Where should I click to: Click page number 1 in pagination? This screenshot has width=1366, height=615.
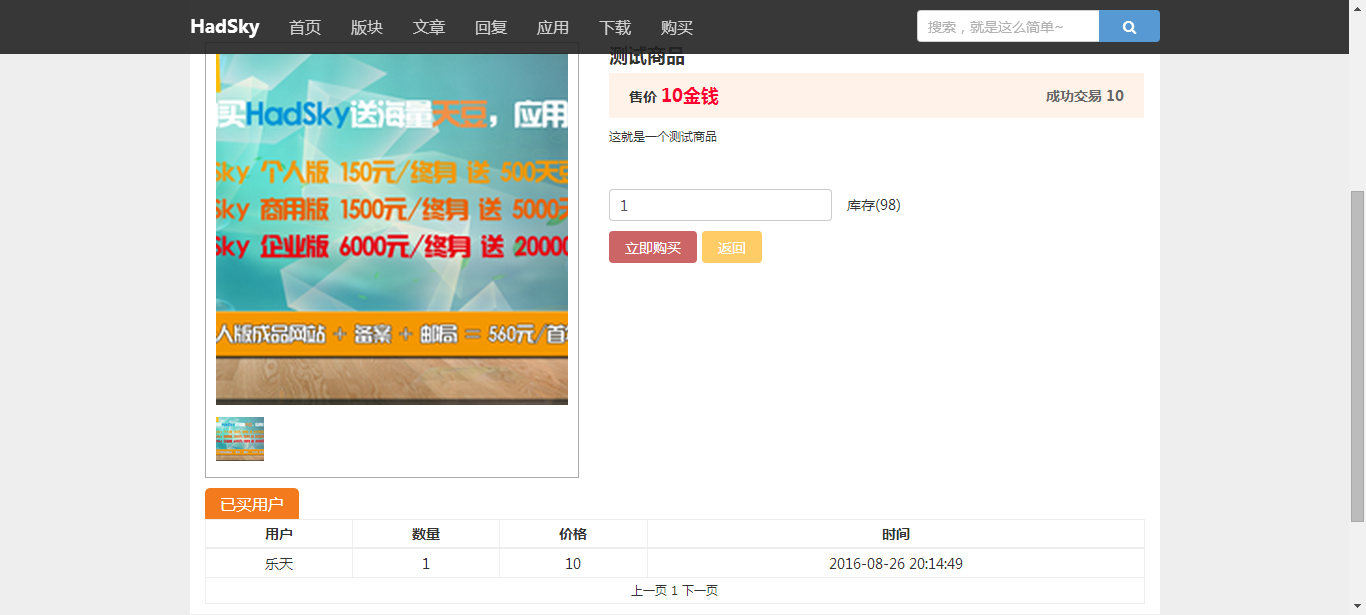[674, 591]
